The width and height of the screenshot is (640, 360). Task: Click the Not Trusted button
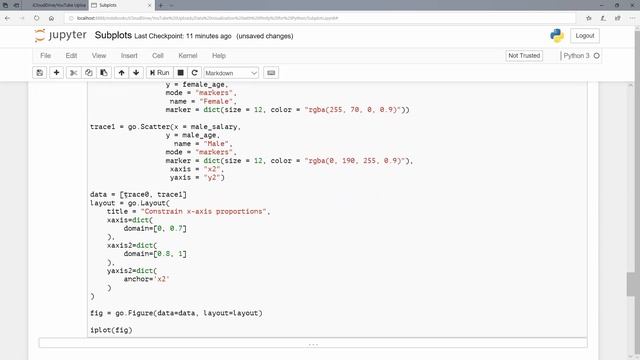pos(524,56)
